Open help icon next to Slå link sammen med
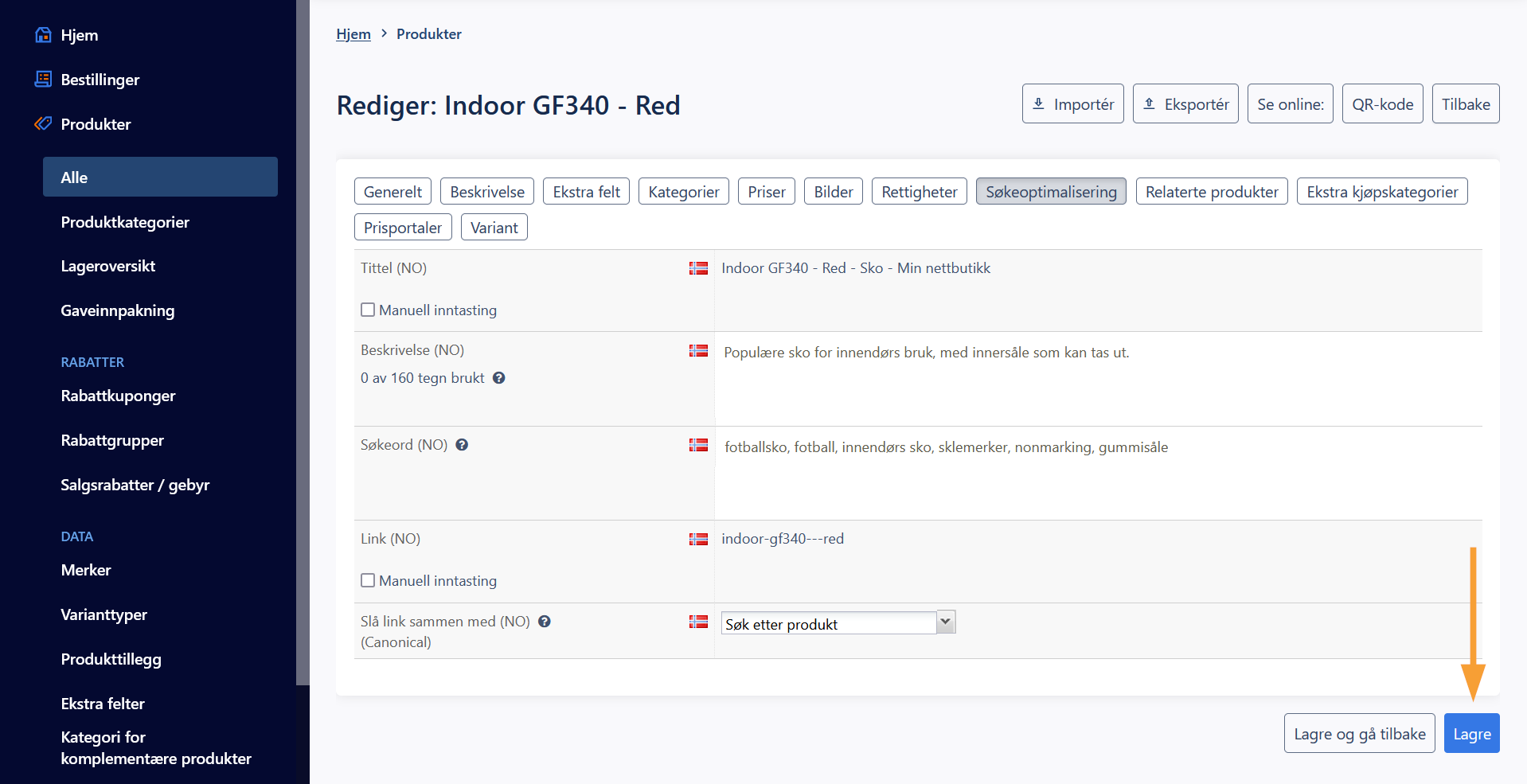Viewport: 1527px width, 784px height. click(x=545, y=622)
